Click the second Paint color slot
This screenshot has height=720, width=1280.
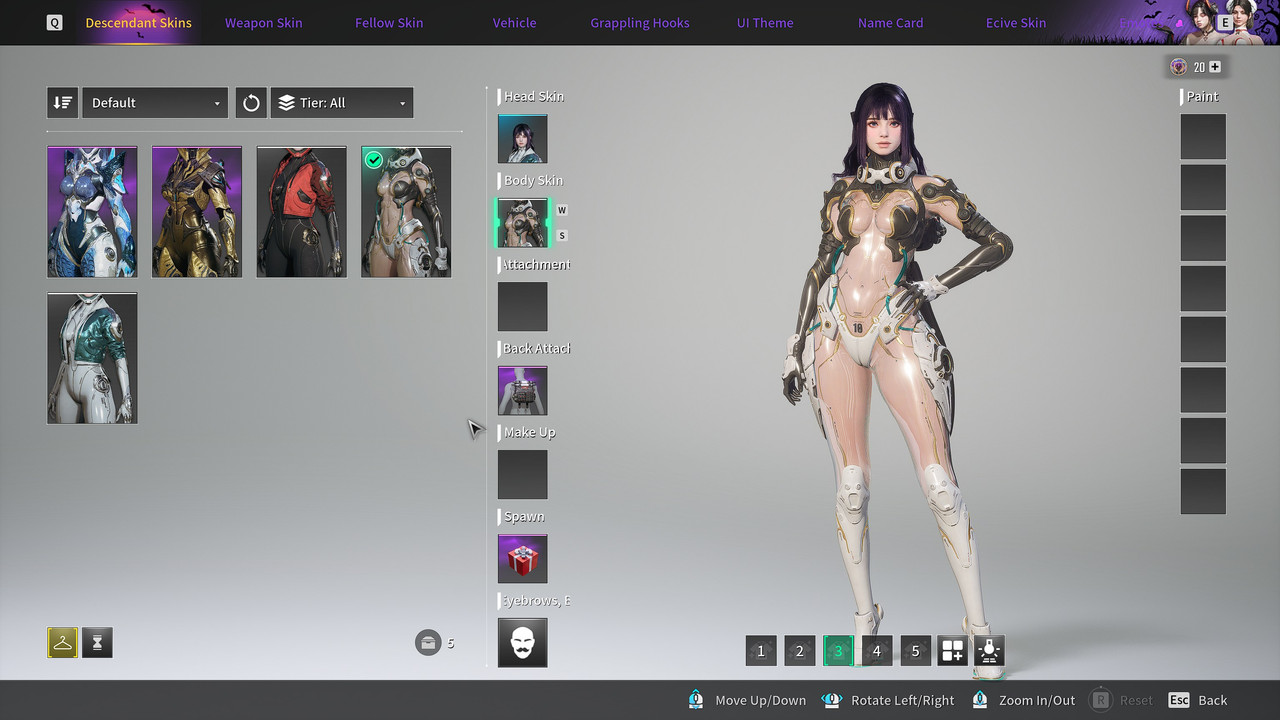[x=1203, y=187]
